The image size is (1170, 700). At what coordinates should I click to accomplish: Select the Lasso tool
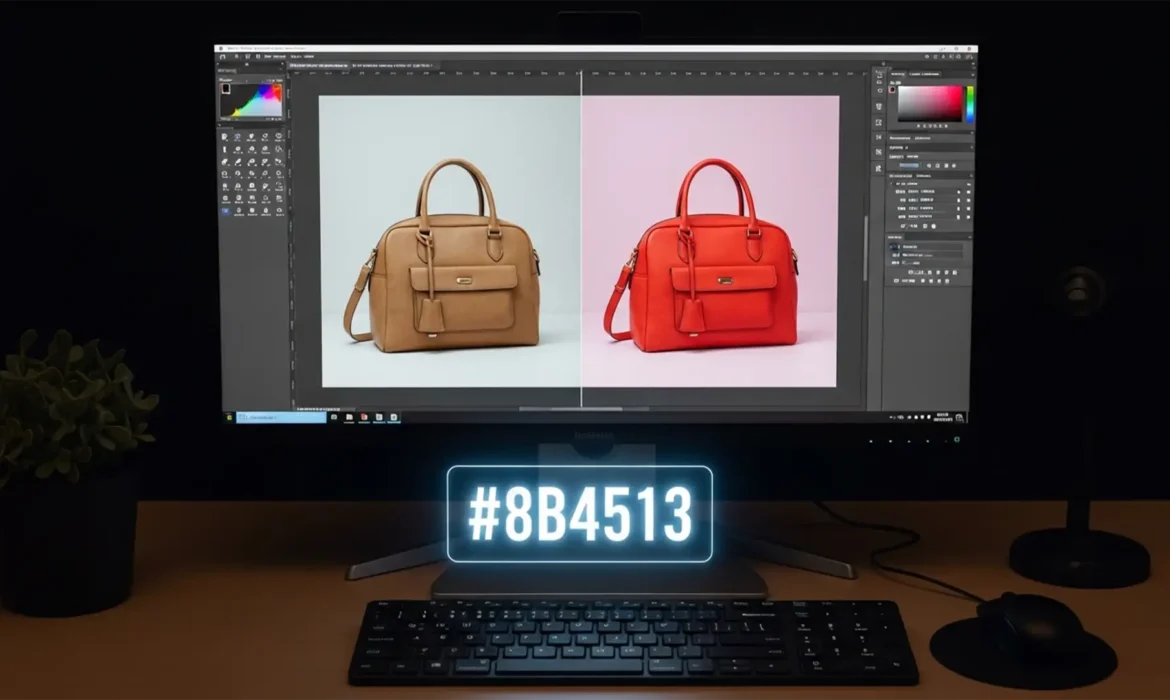click(252, 136)
